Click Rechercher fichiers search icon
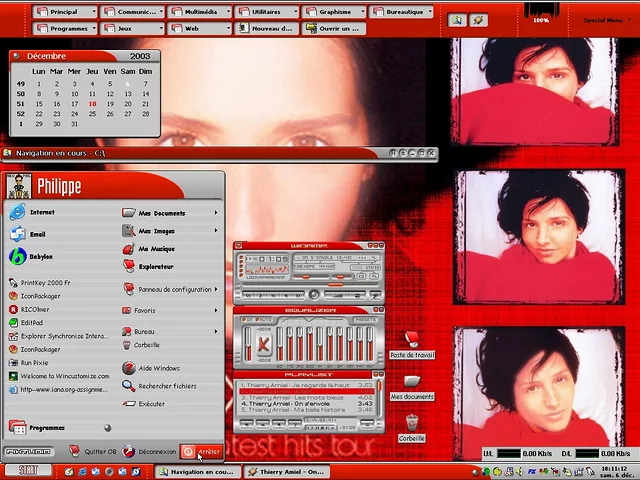640x480 pixels. tap(130, 386)
